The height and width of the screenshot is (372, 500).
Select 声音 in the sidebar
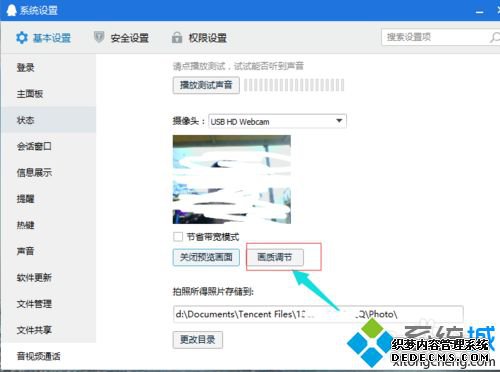click(x=48, y=251)
